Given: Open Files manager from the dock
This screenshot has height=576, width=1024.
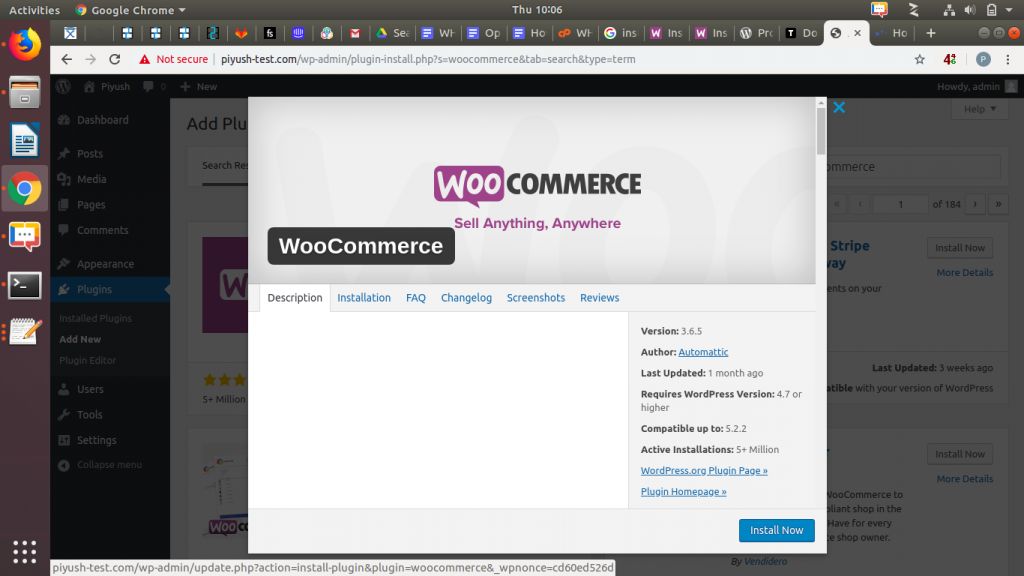Looking at the screenshot, I should (25, 92).
